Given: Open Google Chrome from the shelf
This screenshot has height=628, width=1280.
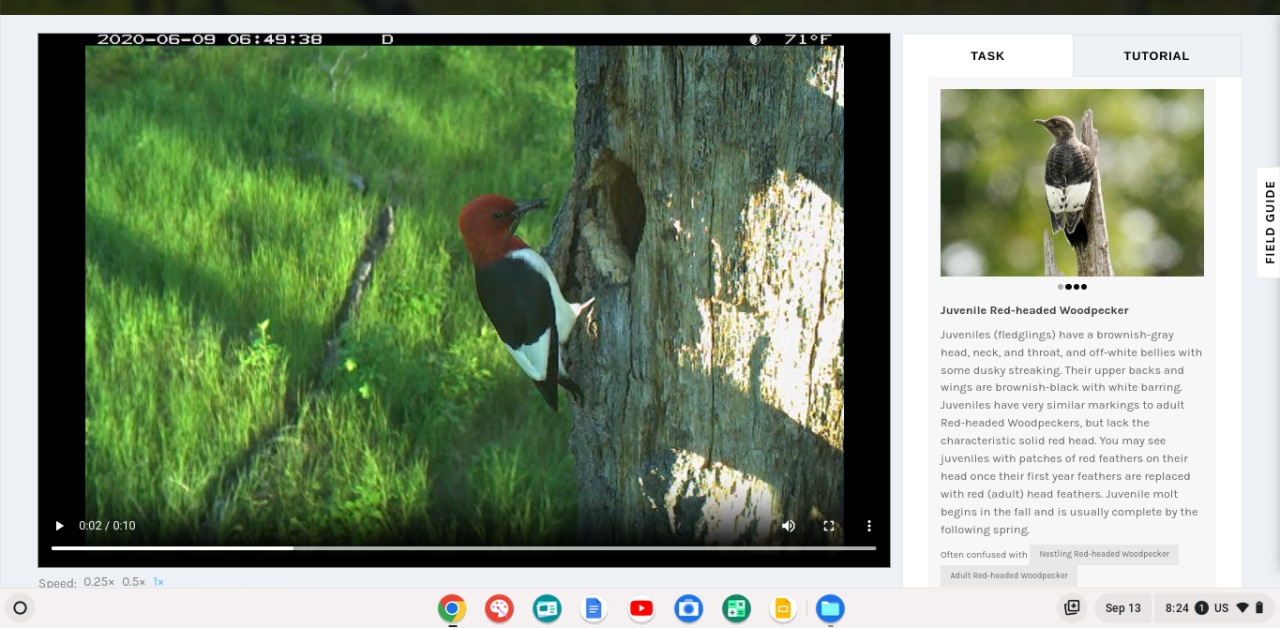Looking at the screenshot, I should pyautogui.click(x=452, y=608).
